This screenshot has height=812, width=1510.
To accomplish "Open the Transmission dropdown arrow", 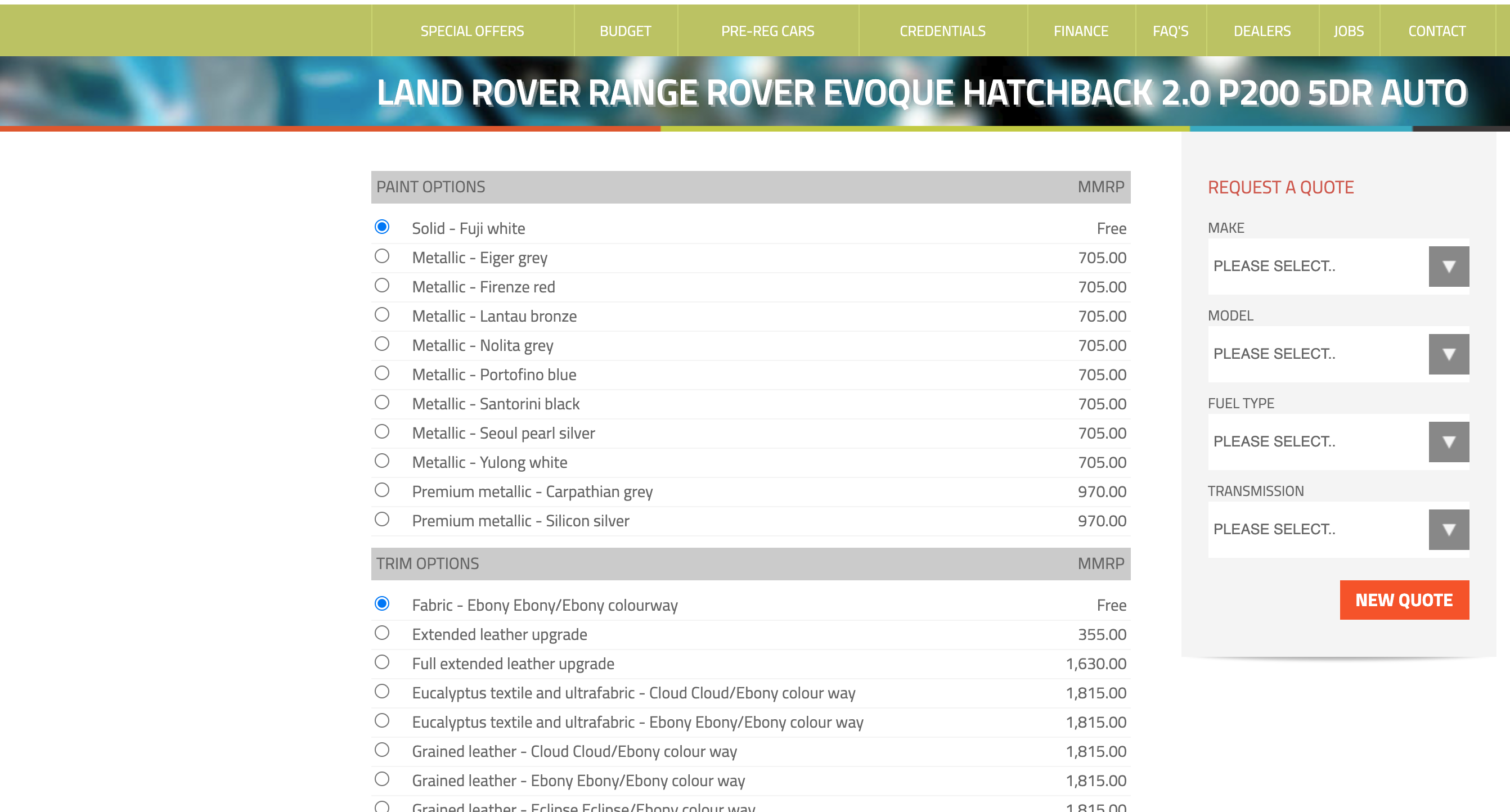I will (x=1449, y=530).
